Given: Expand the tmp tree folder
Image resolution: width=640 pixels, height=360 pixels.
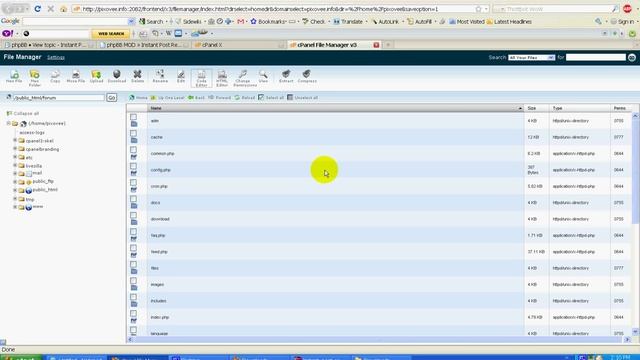Looking at the screenshot, I should (x=15, y=199).
